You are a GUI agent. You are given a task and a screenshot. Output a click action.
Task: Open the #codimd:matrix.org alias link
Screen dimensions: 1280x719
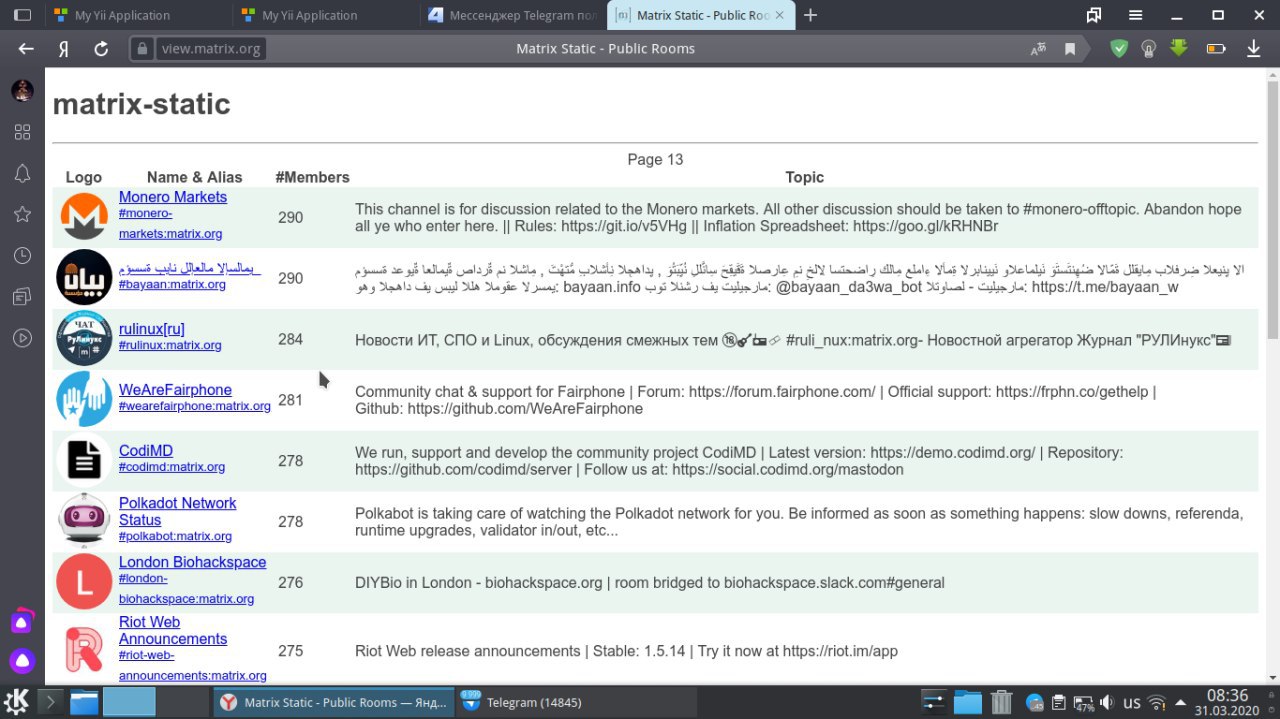pyautogui.click(x=172, y=467)
